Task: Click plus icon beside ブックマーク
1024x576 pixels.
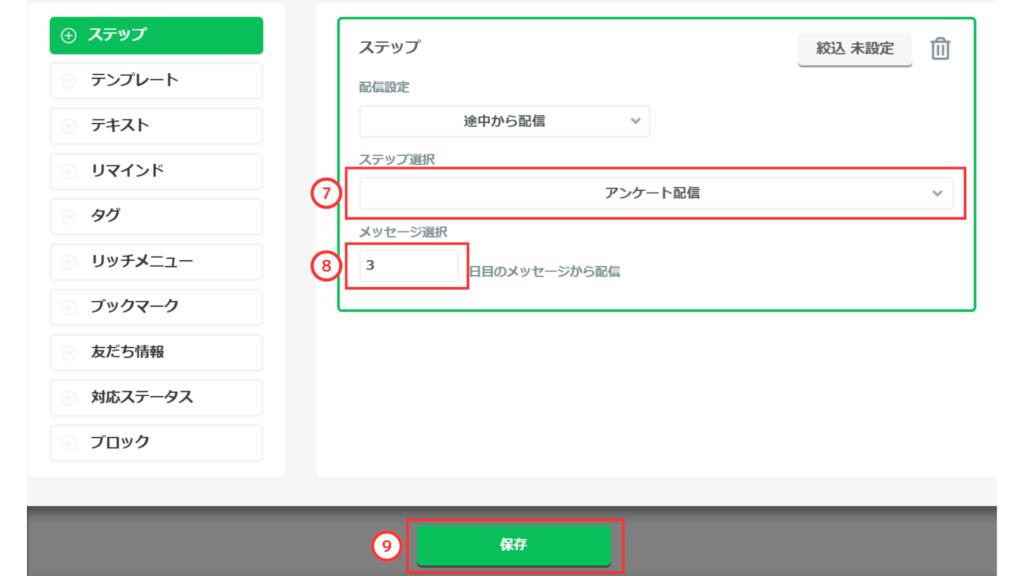Action: (69, 307)
